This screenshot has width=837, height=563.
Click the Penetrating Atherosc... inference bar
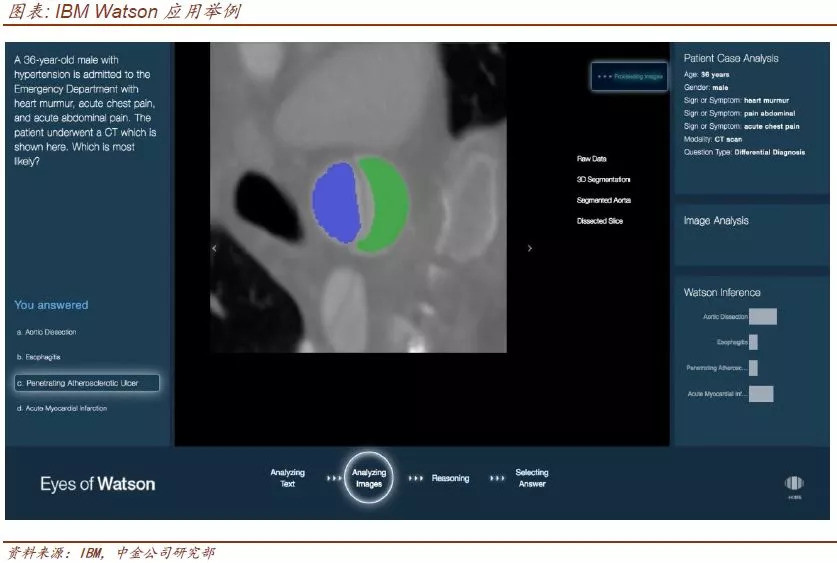click(x=753, y=368)
